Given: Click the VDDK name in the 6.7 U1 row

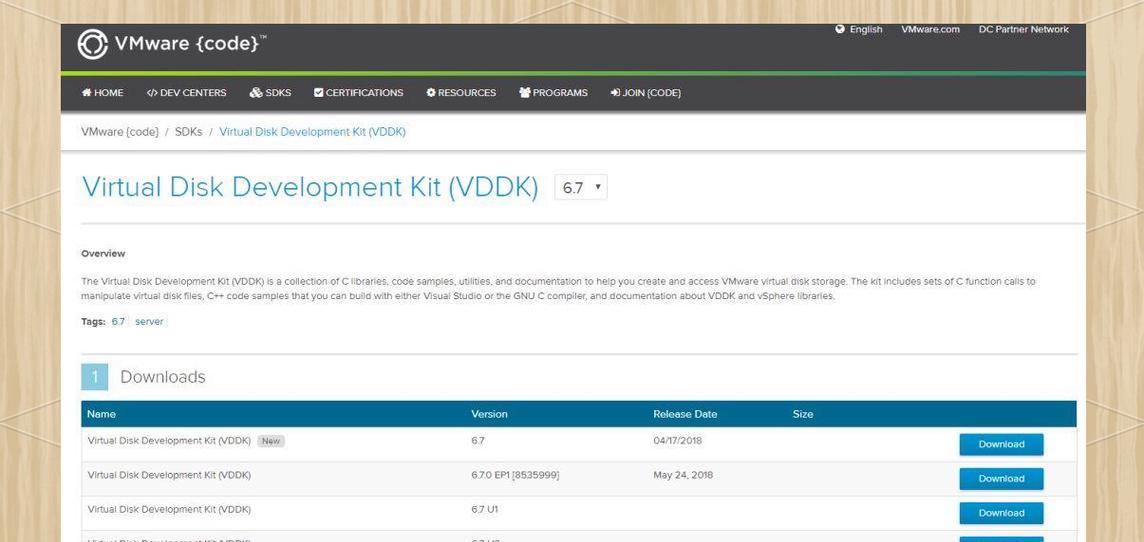Looking at the screenshot, I should point(169,509).
